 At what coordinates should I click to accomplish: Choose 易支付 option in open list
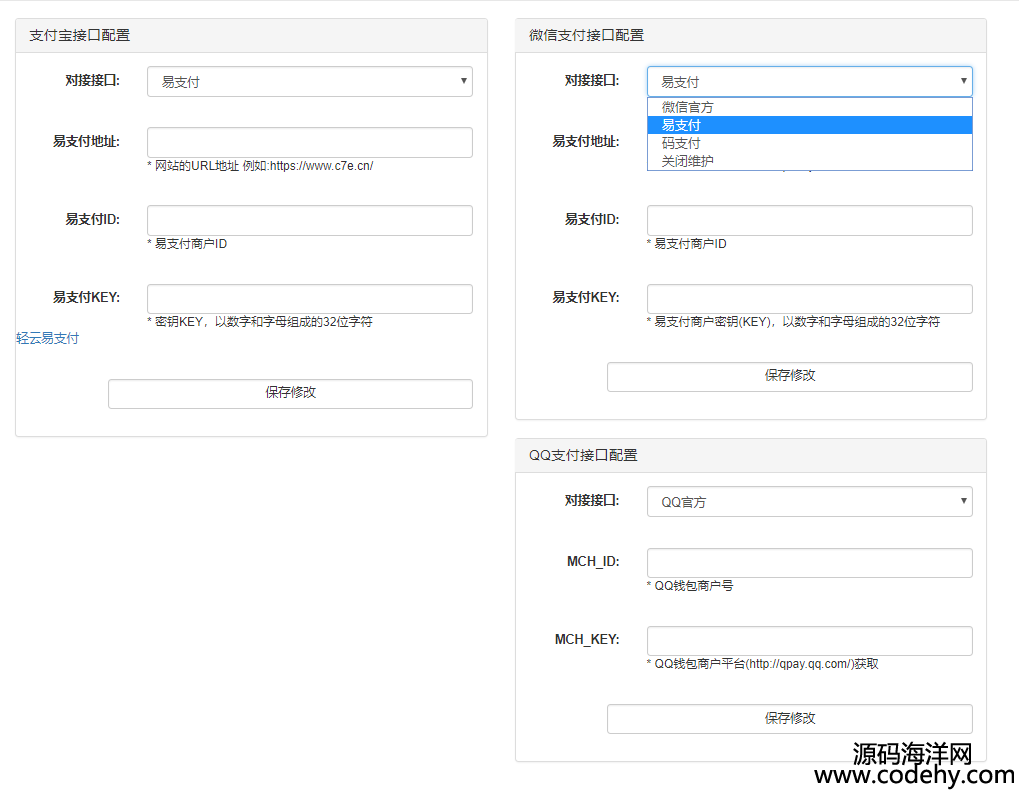click(x=682, y=125)
